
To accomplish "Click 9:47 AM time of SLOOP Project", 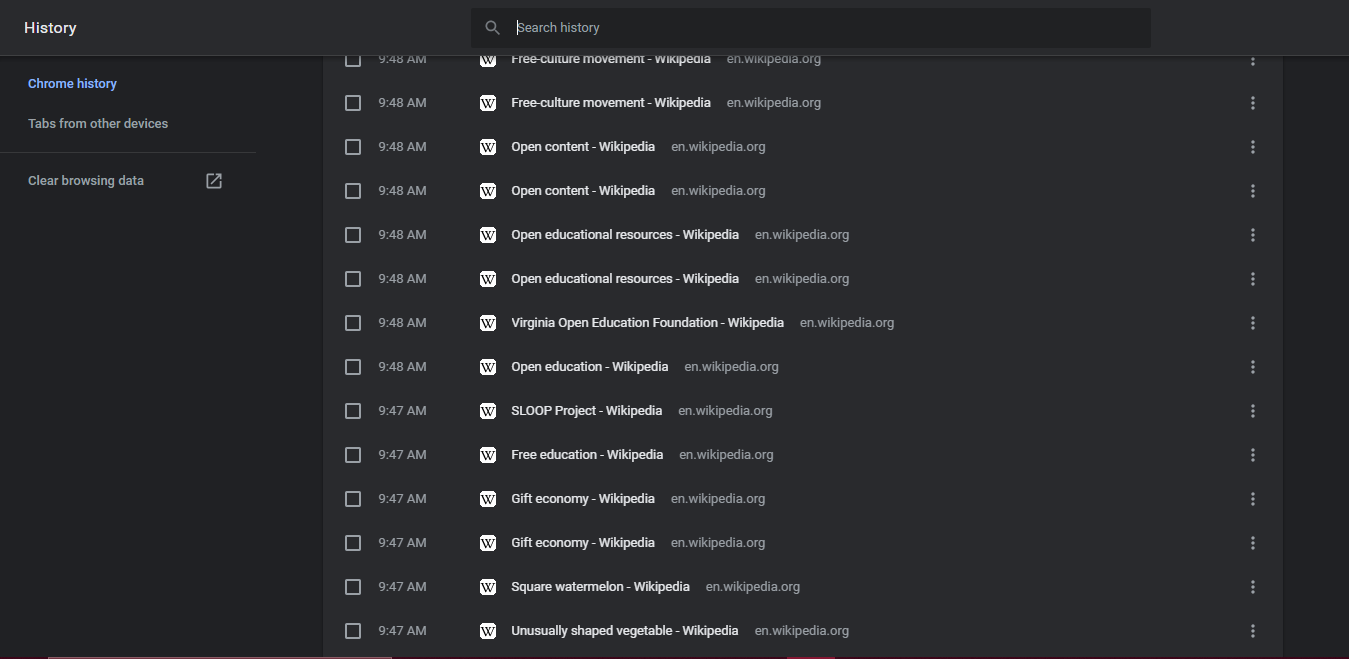I will point(402,411).
